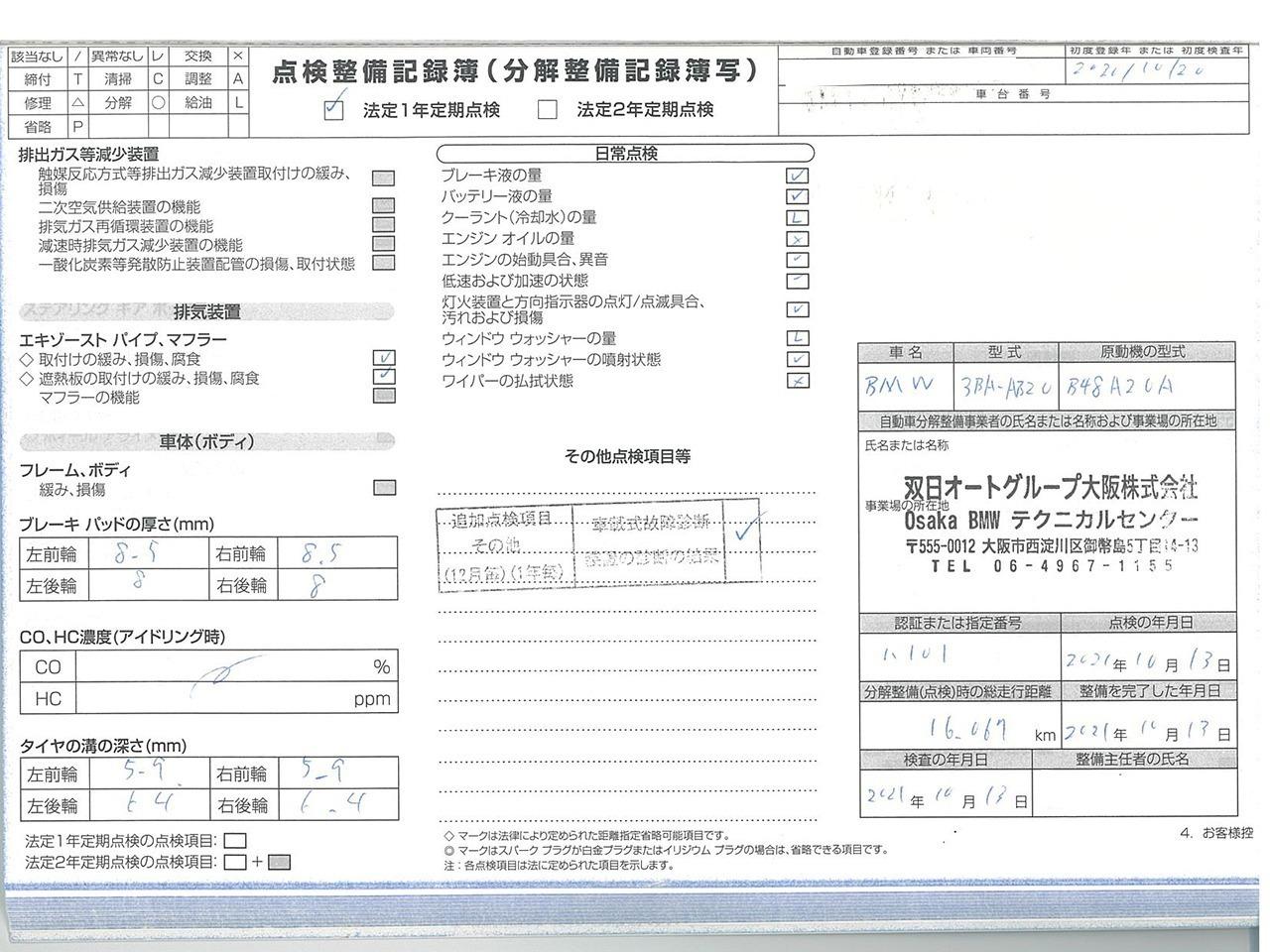The width and height of the screenshot is (1270, 952).
Task: Toggle the ブレーキ液の量 check box
Action: point(797,176)
